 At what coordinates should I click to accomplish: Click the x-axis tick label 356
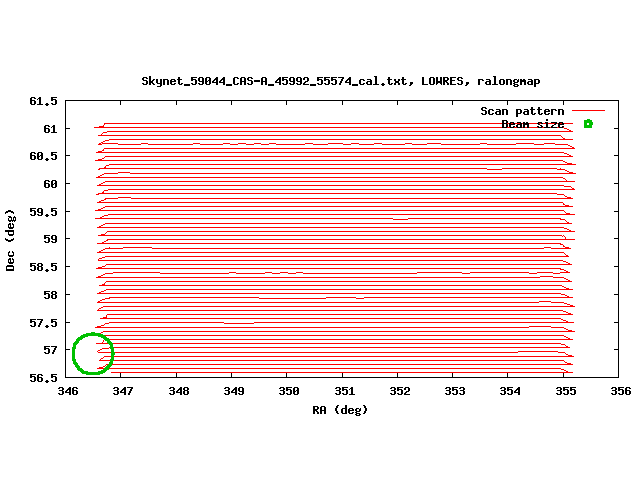click(621, 391)
